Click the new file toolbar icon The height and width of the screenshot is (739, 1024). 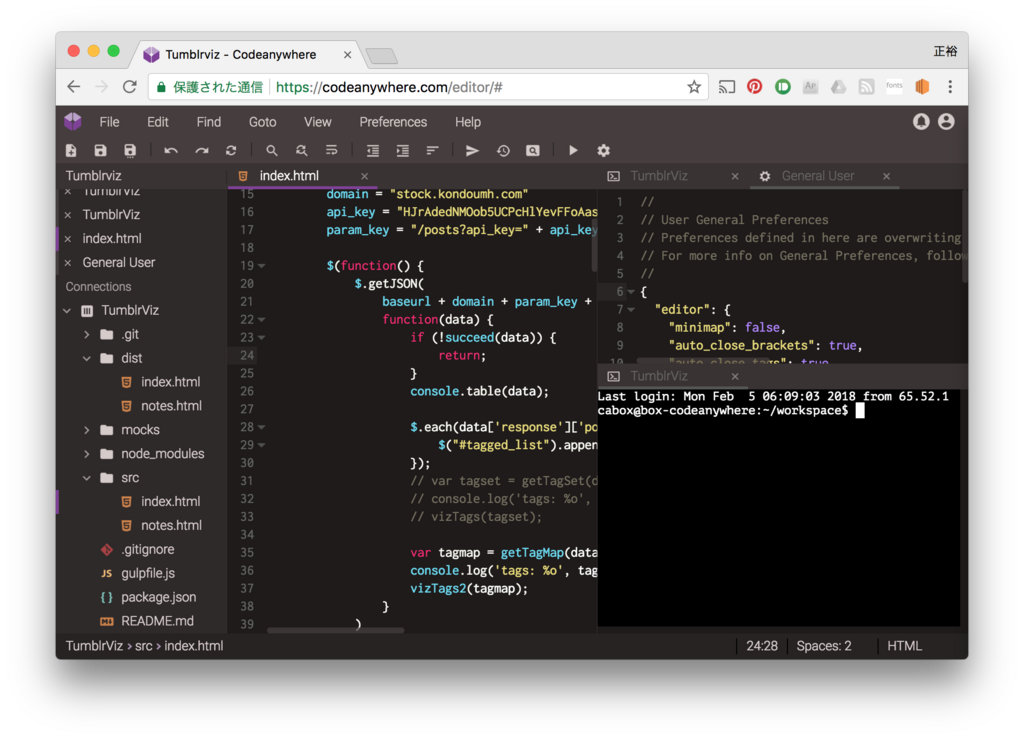(71, 151)
